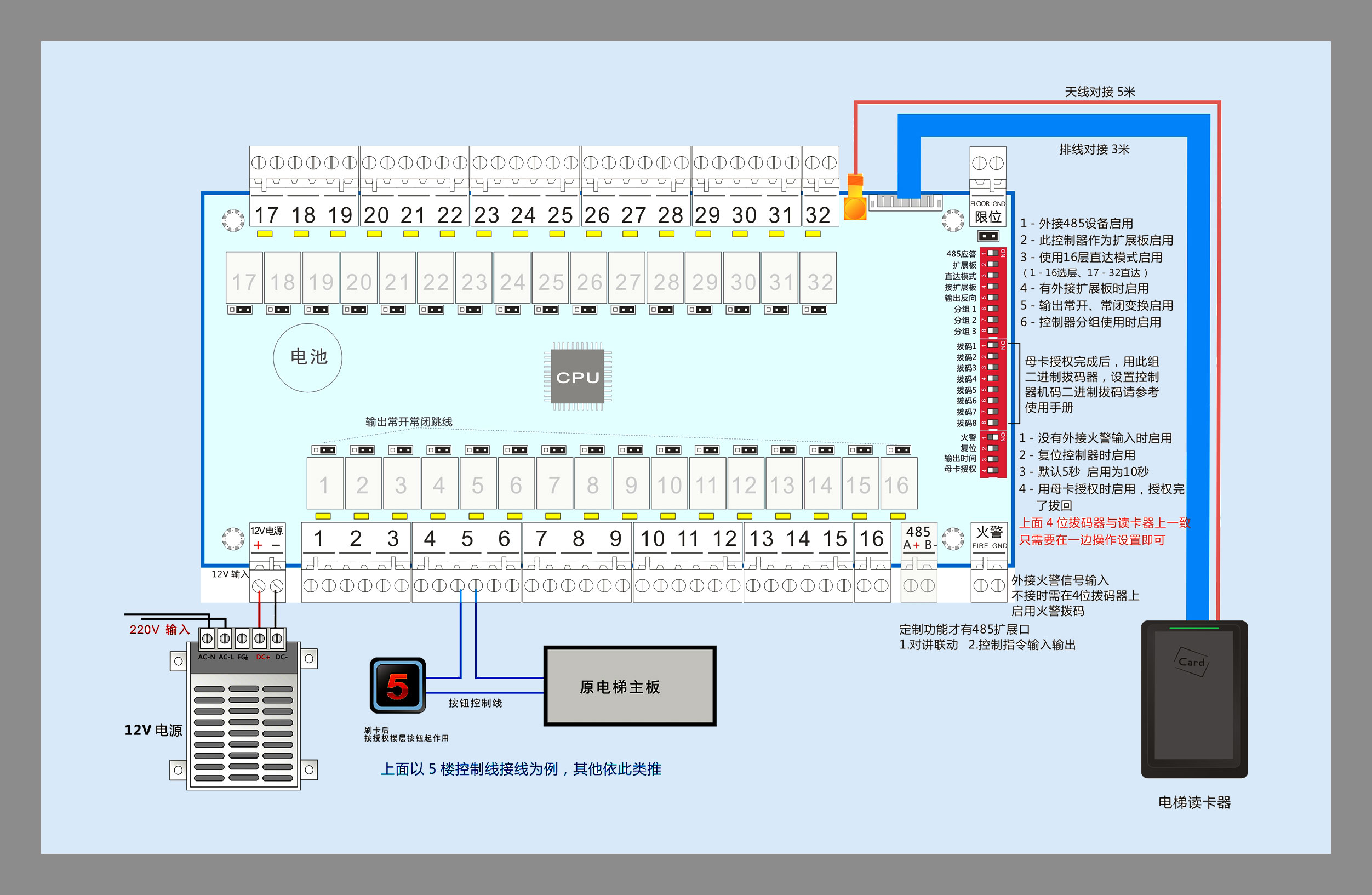Click the 排线对接 3米 label
Viewport: 1372px width, 895px height.
[x=1094, y=149]
